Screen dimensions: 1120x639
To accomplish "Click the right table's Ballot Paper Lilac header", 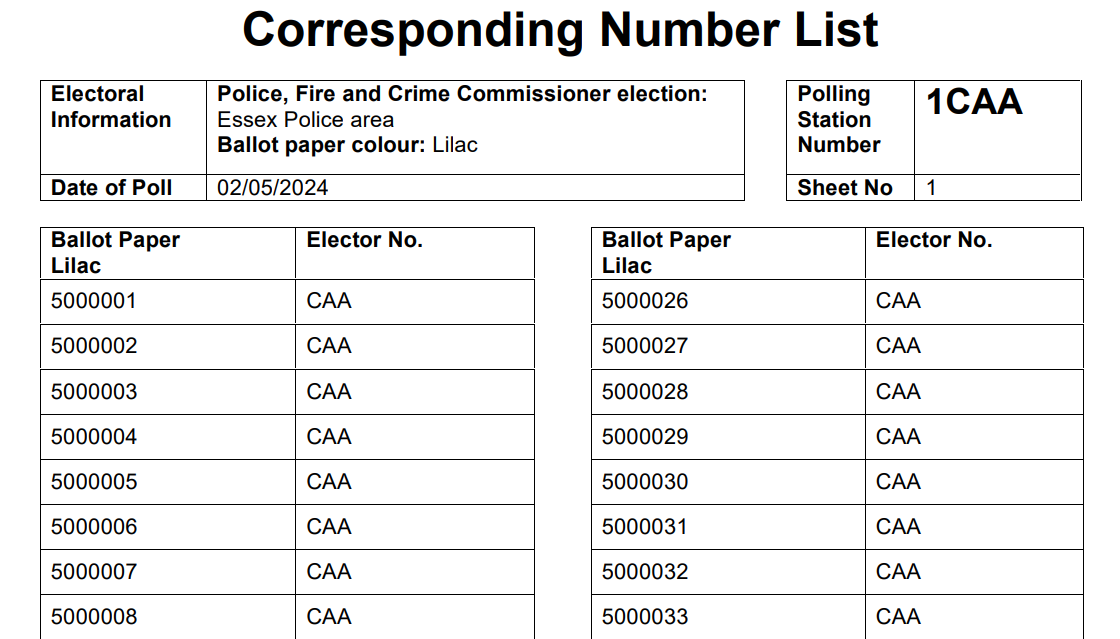I will (x=666, y=253).
